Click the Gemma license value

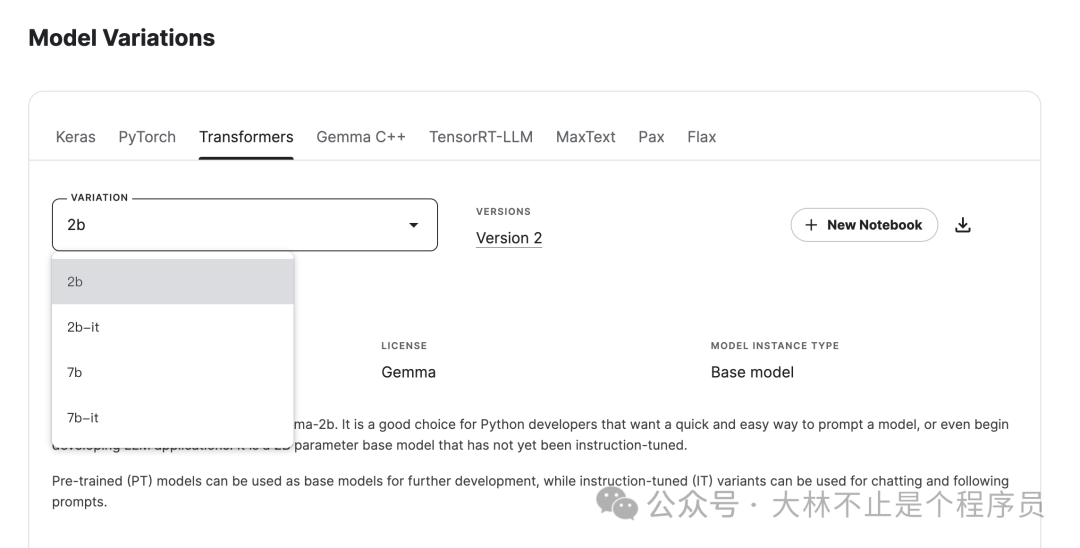pyautogui.click(x=408, y=372)
